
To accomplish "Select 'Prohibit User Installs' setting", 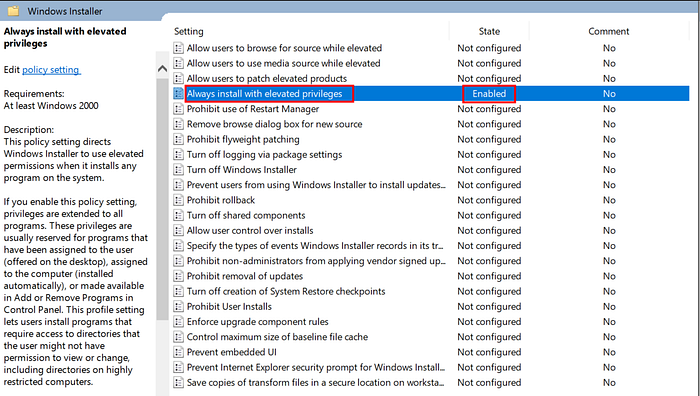I will click(x=229, y=306).
